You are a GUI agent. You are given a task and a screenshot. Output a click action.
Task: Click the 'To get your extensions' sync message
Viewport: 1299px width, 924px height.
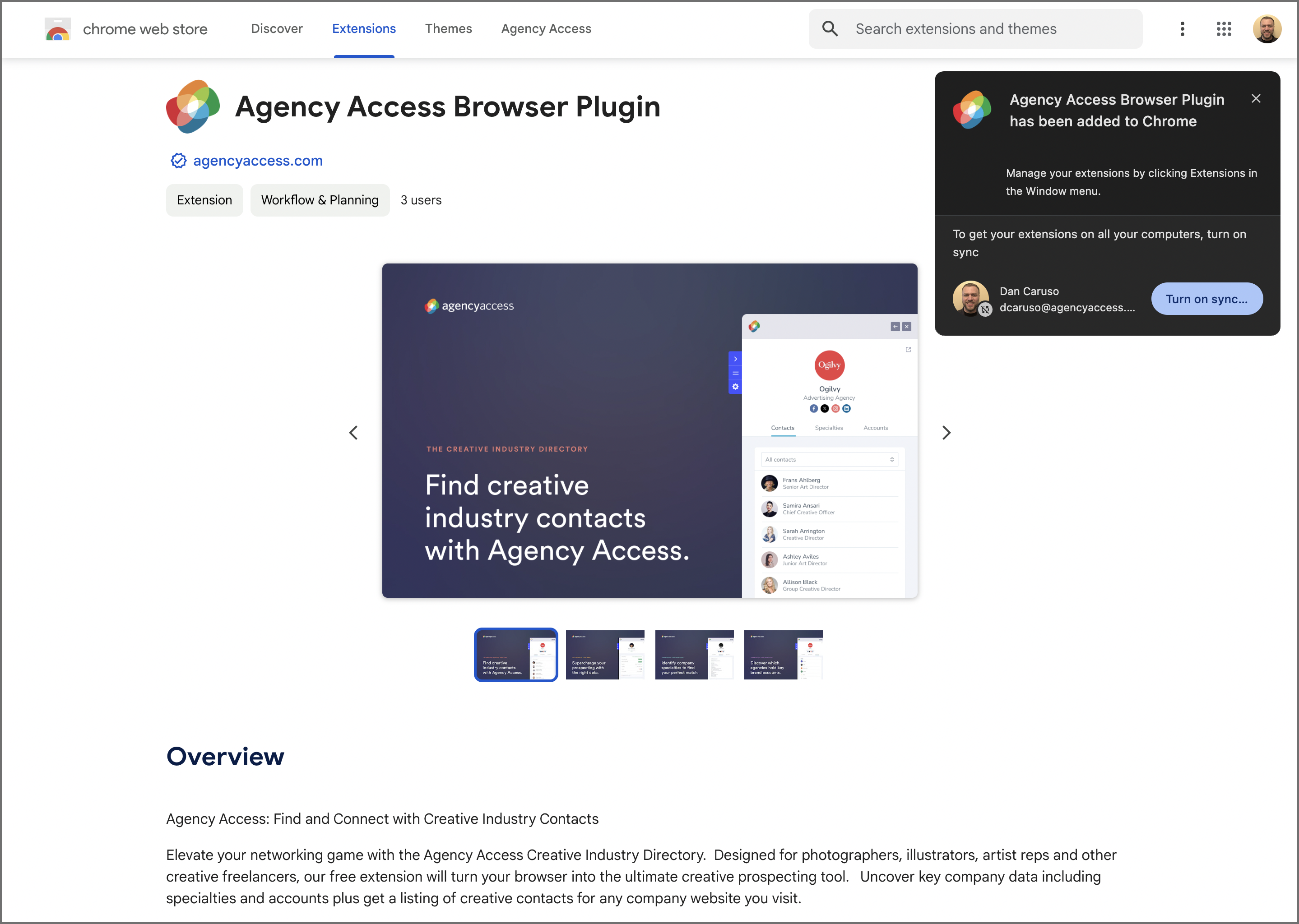tap(1100, 243)
